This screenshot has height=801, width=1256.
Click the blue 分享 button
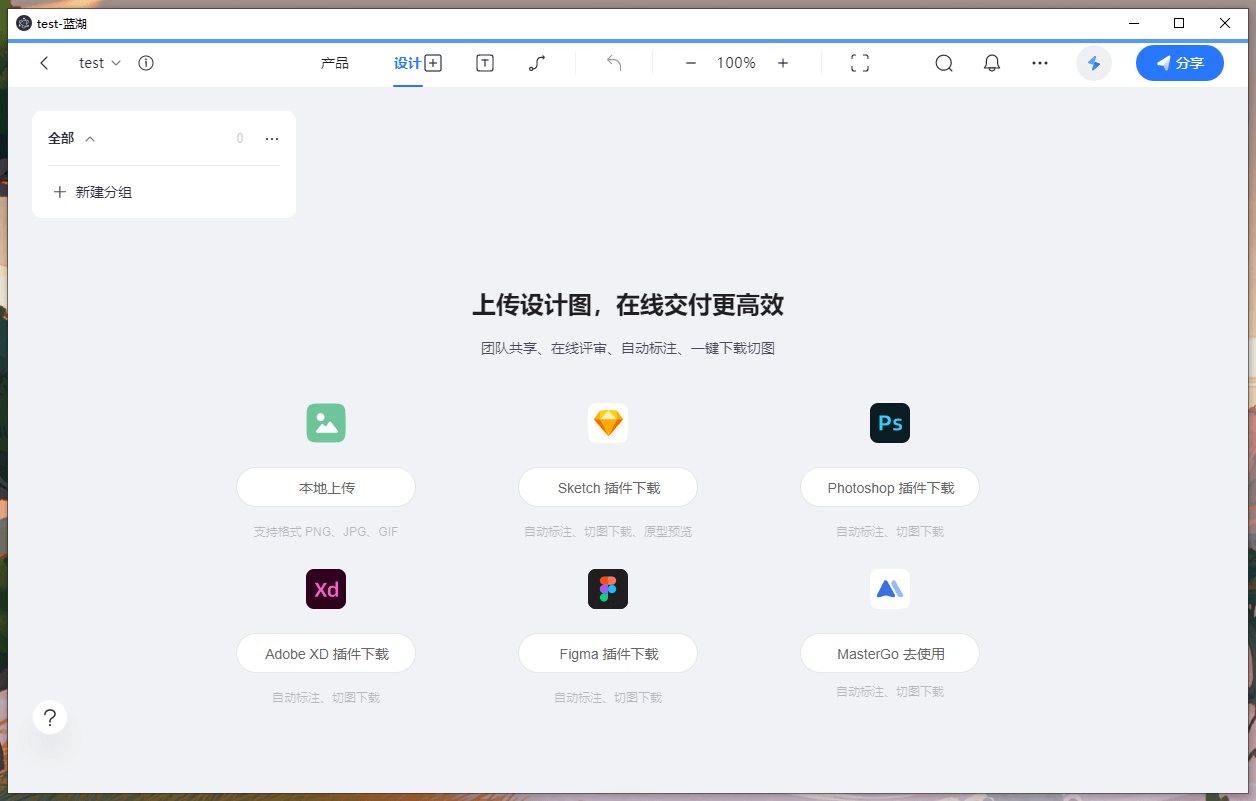pyautogui.click(x=1180, y=63)
